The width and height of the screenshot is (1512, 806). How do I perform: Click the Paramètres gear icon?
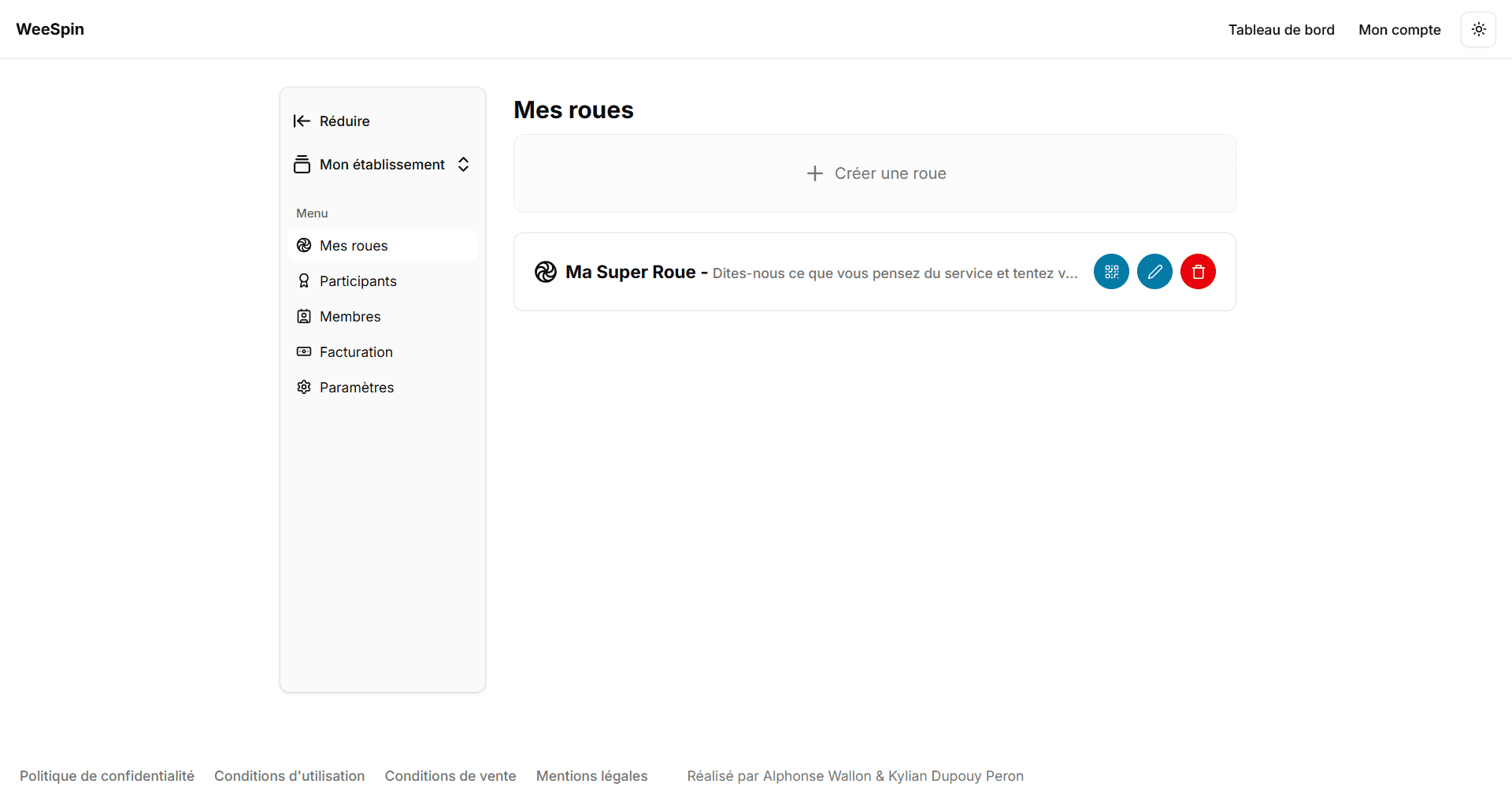pyautogui.click(x=304, y=387)
